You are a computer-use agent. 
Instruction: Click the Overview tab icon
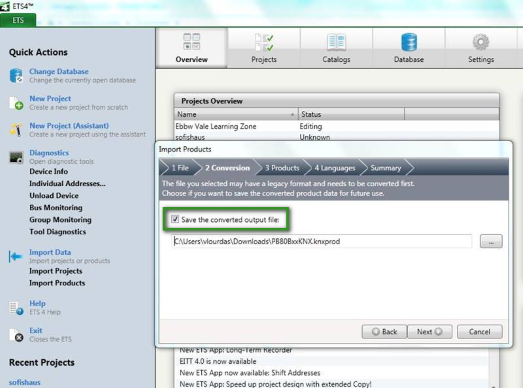pyautogui.click(x=191, y=42)
